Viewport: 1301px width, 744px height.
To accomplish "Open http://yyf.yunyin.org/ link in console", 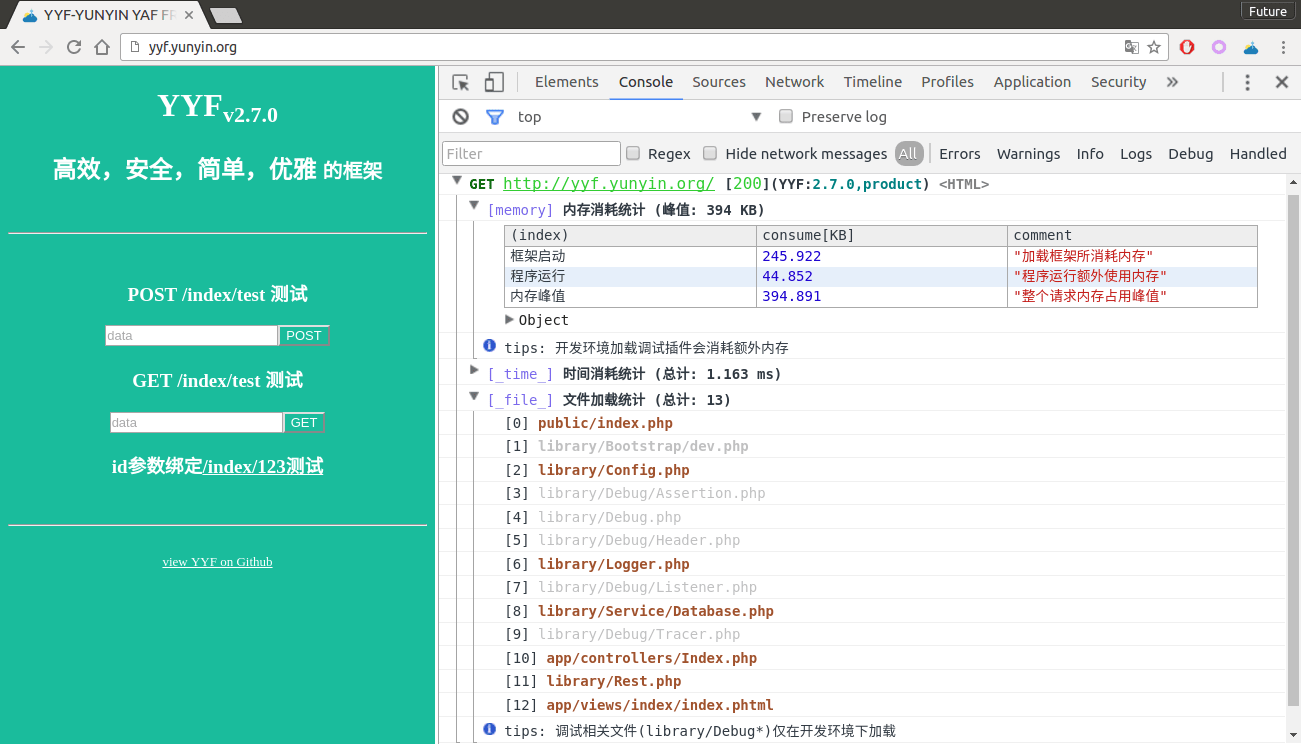I will point(608,184).
